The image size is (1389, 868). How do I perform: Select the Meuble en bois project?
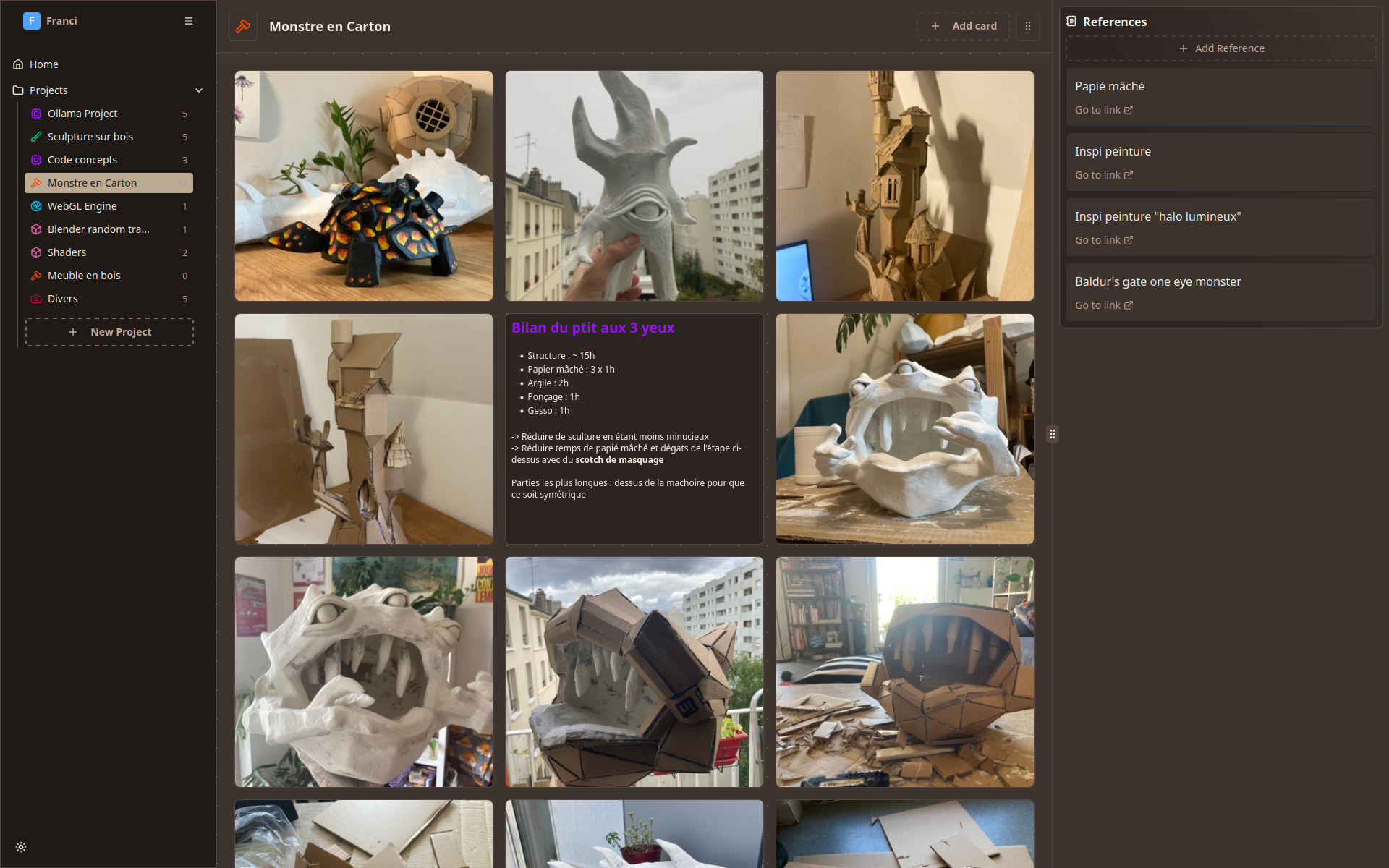point(83,276)
